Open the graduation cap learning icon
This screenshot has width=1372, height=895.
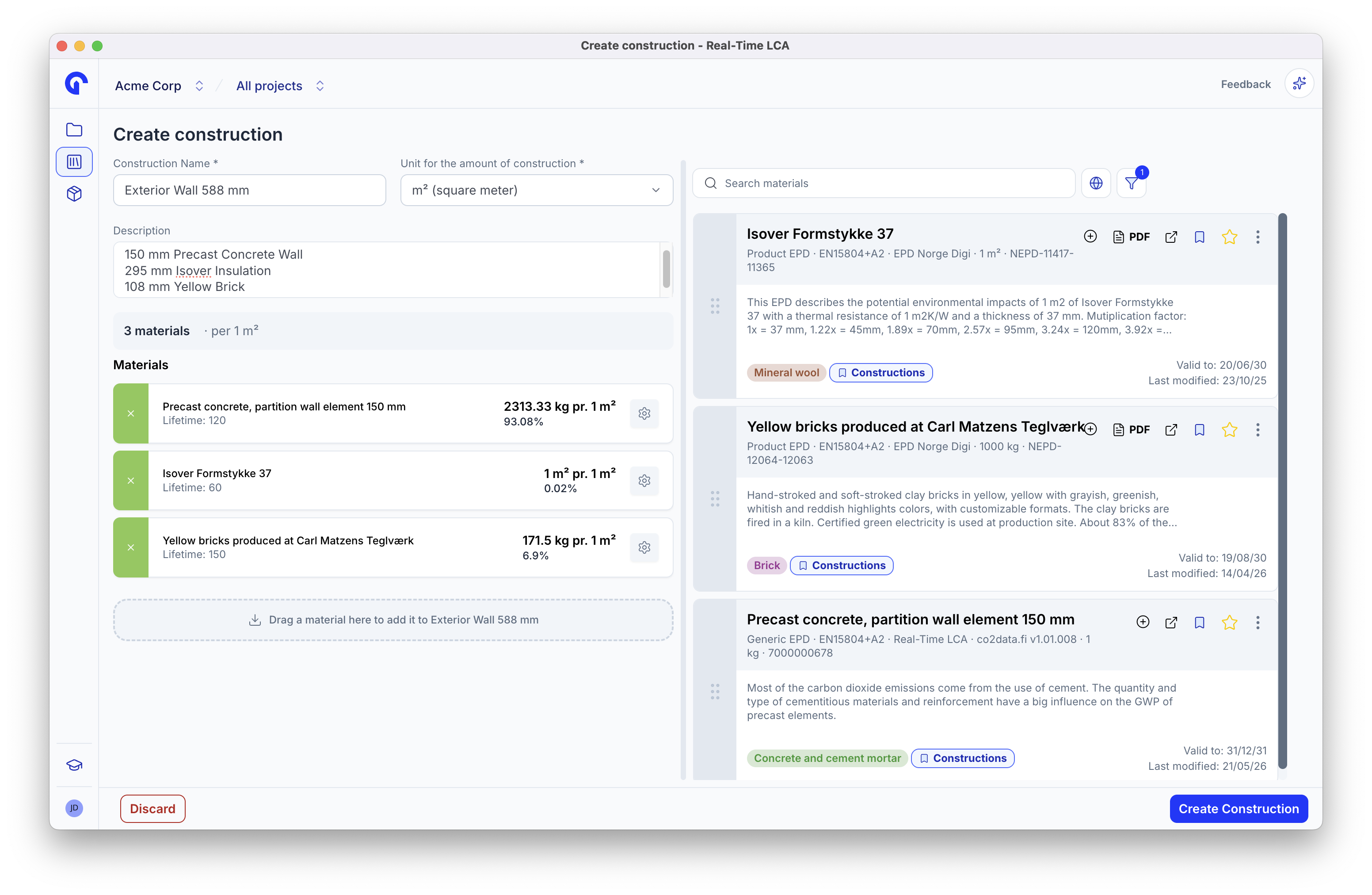pyautogui.click(x=74, y=765)
